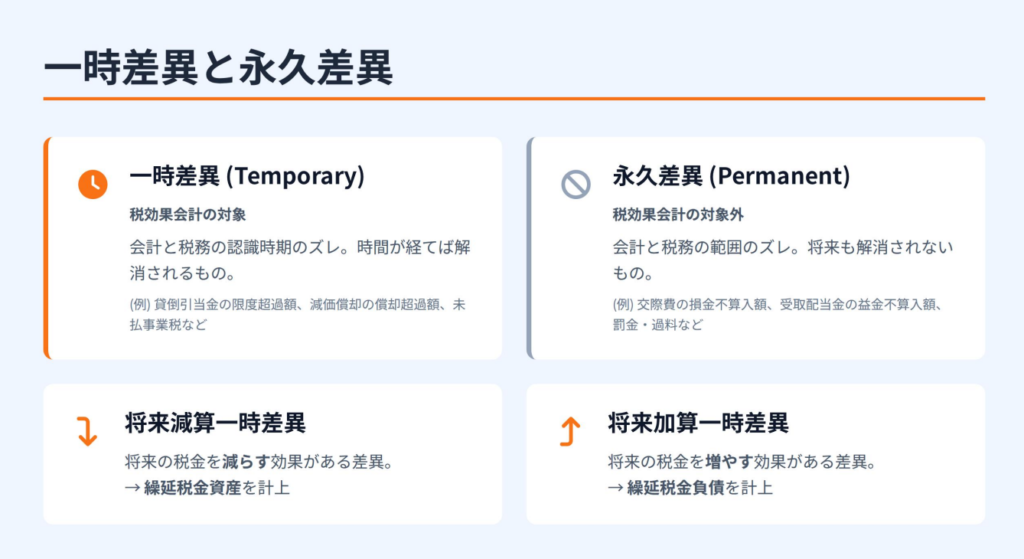Click the orange upward-turn arrow icon

point(569,431)
